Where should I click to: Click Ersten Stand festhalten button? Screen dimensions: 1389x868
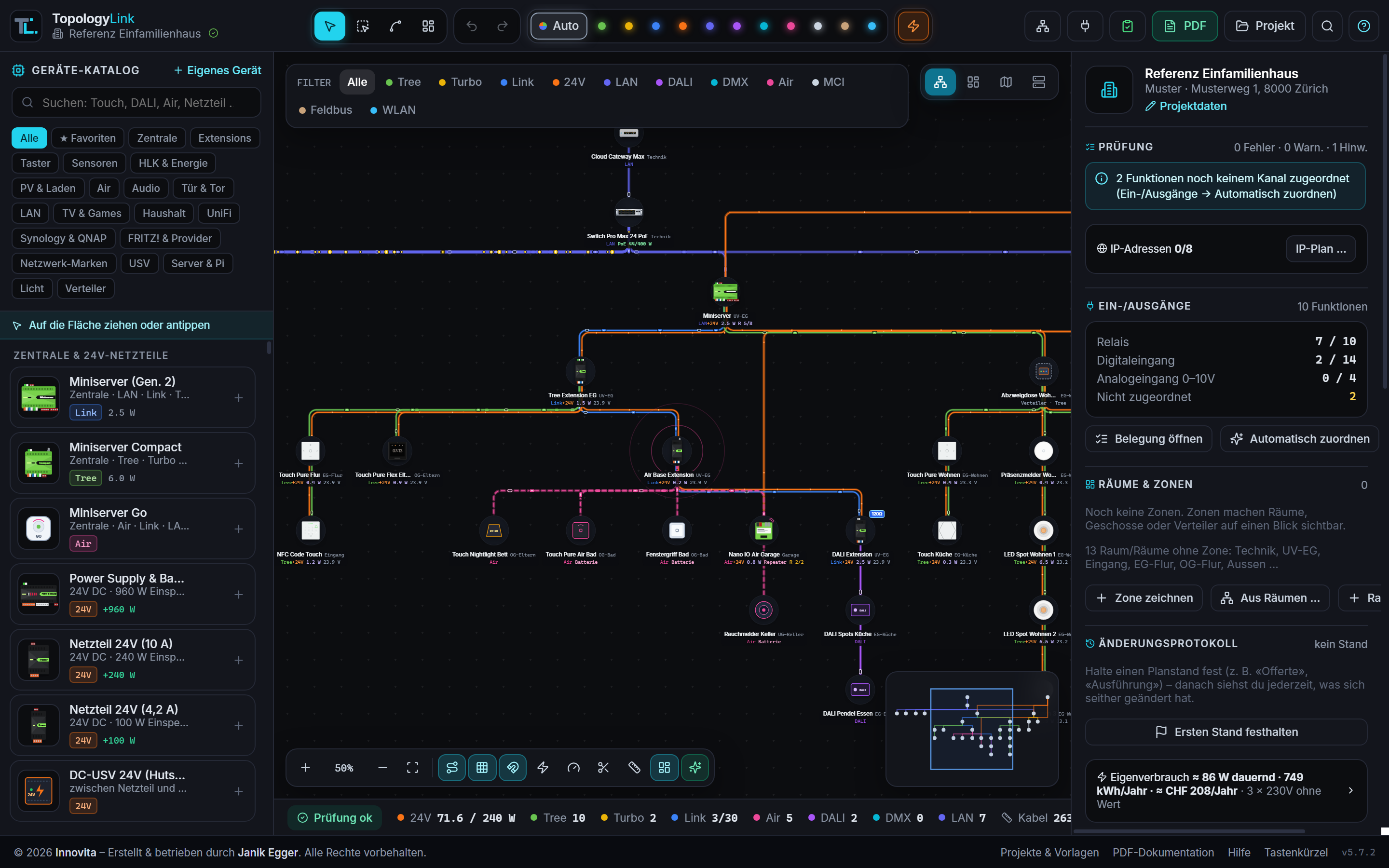tap(1226, 732)
